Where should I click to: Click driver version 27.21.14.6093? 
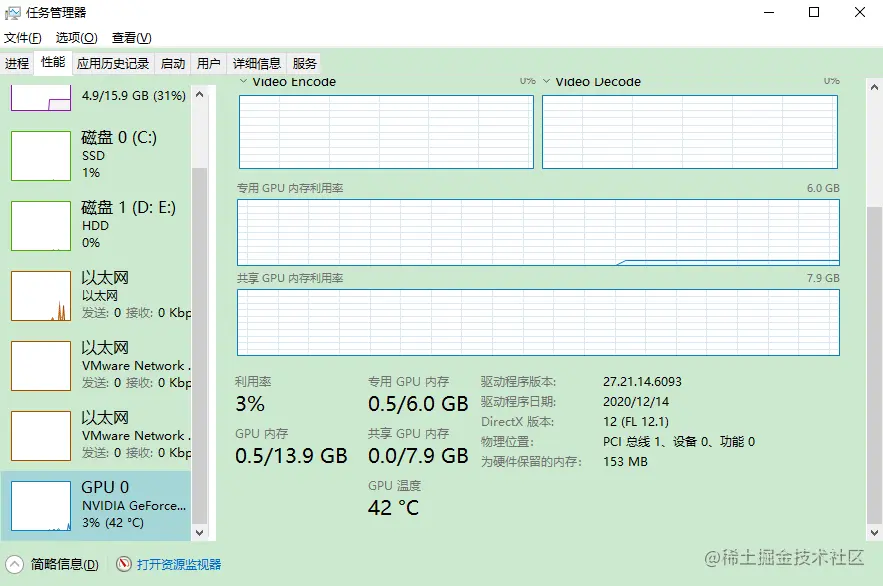(x=642, y=382)
